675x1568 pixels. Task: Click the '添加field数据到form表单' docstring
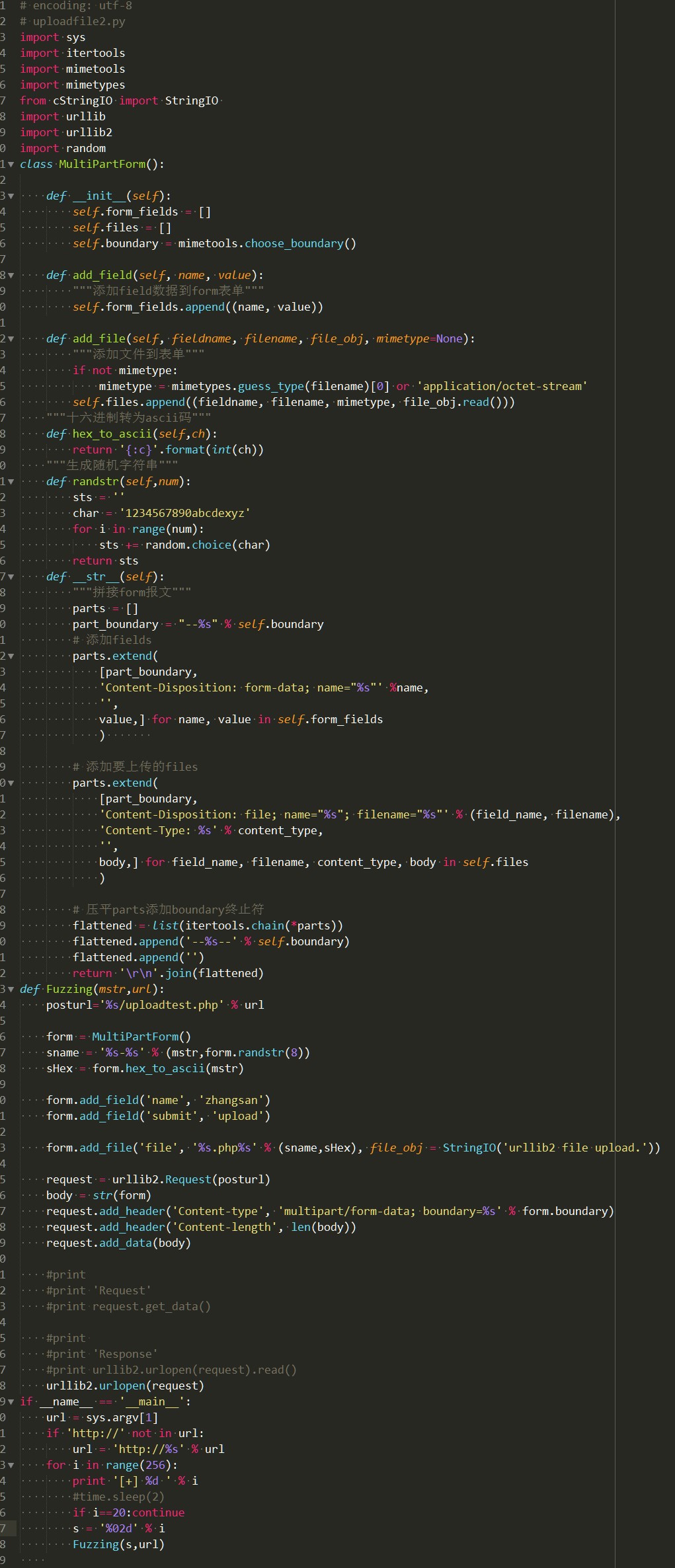(169, 291)
